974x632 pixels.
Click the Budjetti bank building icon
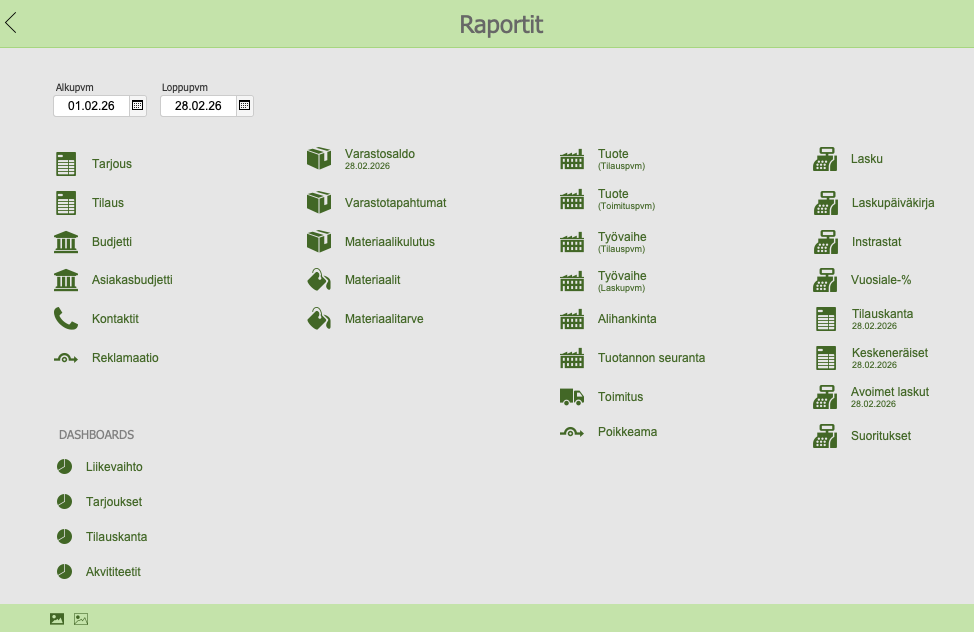click(66, 242)
